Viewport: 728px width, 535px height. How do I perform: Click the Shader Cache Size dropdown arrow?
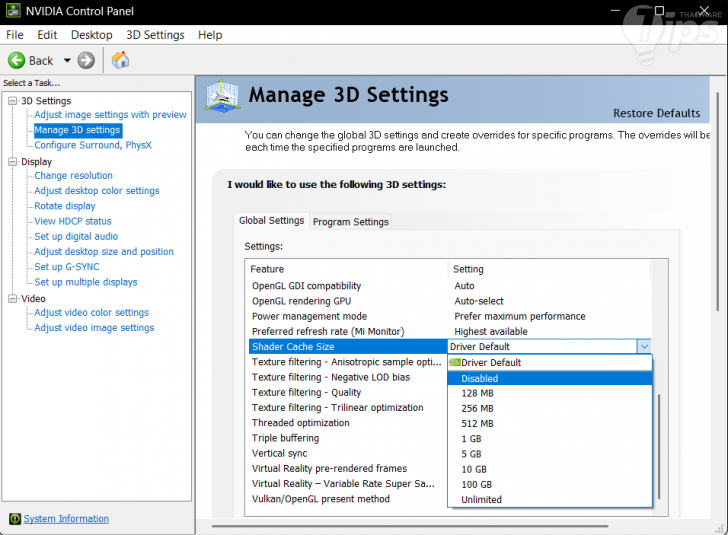pyautogui.click(x=644, y=346)
